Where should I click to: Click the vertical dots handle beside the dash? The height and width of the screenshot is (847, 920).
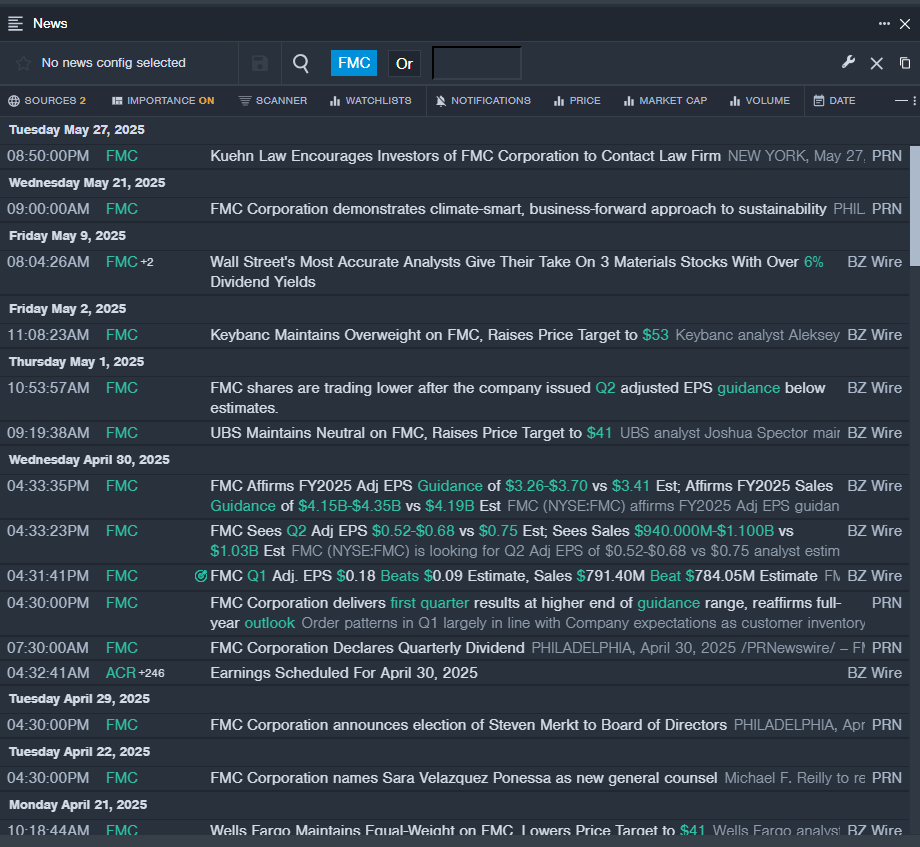(x=914, y=101)
